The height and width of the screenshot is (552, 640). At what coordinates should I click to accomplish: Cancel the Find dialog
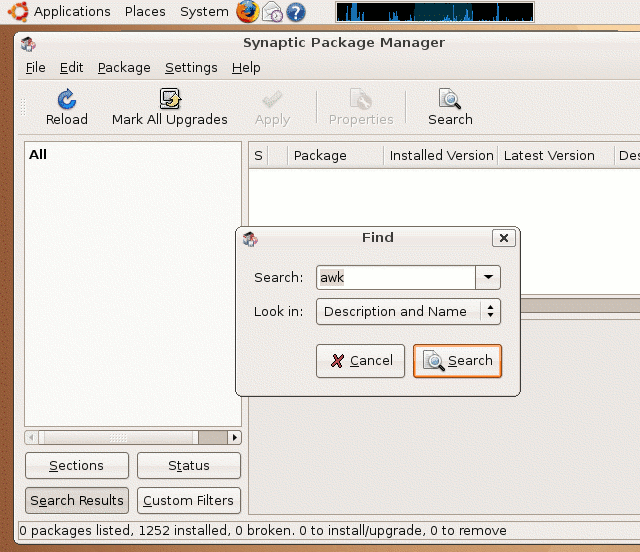coord(360,361)
